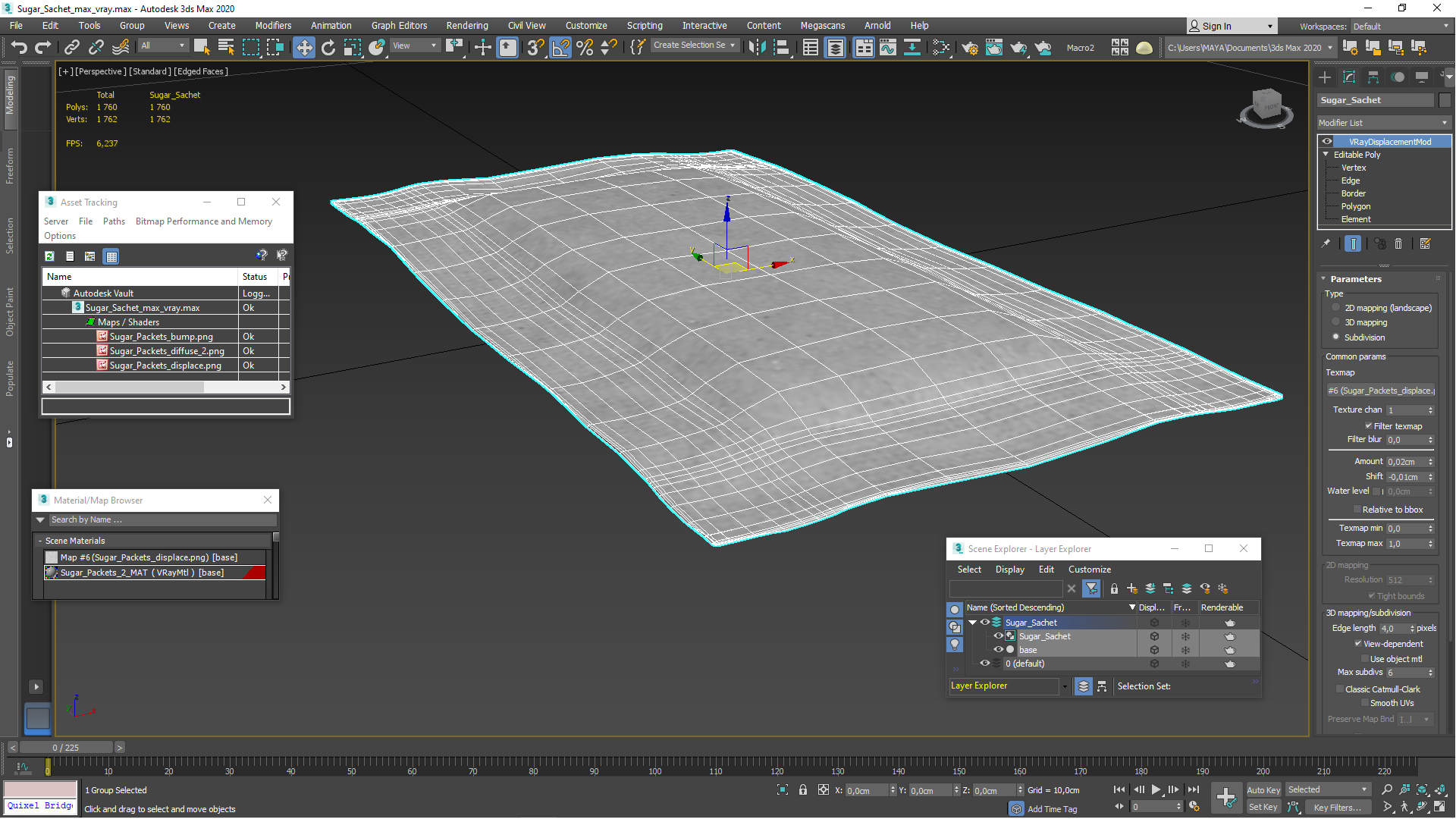Open selection filter All dropdown
The height and width of the screenshot is (819, 1456).
click(x=162, y=45)
